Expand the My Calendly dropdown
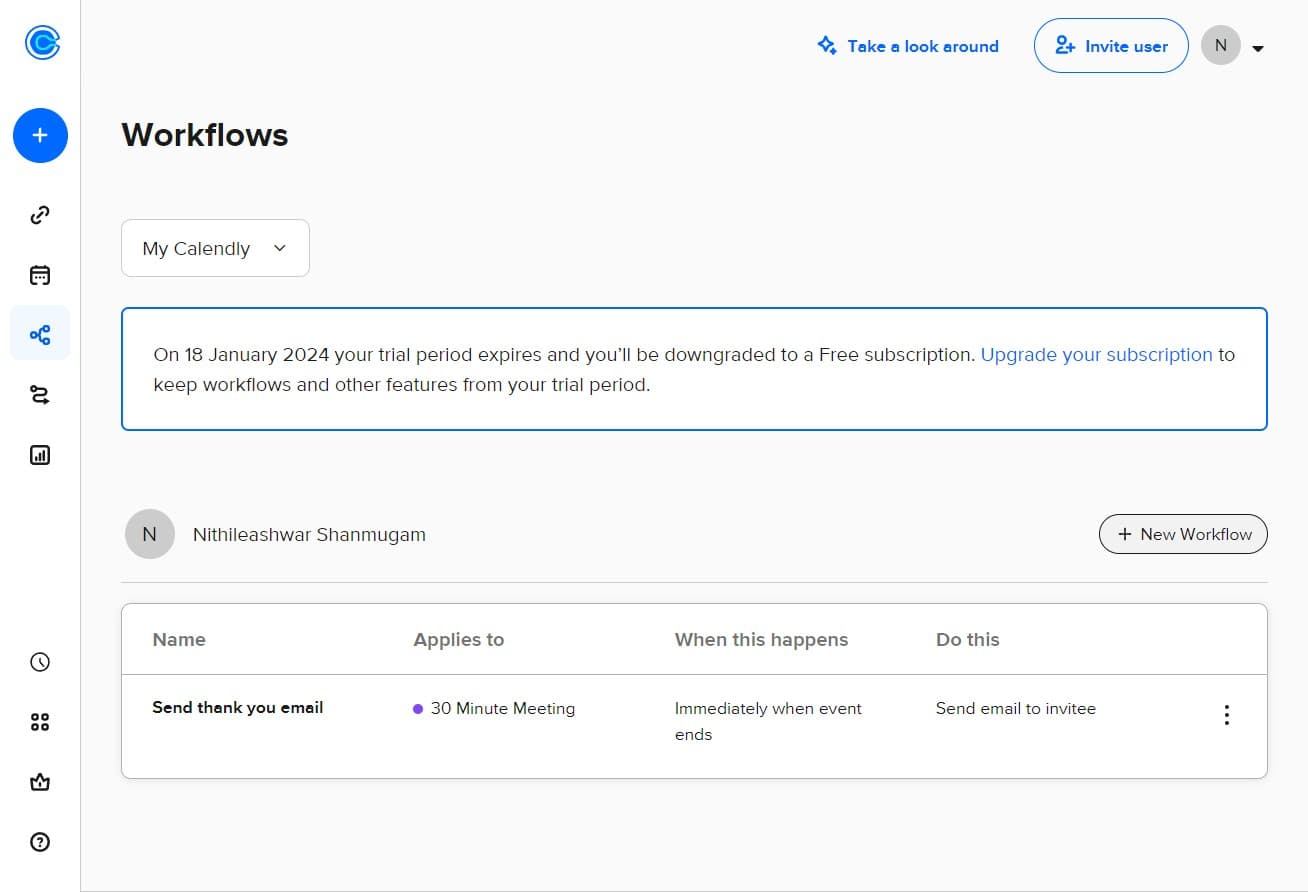 point(214,247)
